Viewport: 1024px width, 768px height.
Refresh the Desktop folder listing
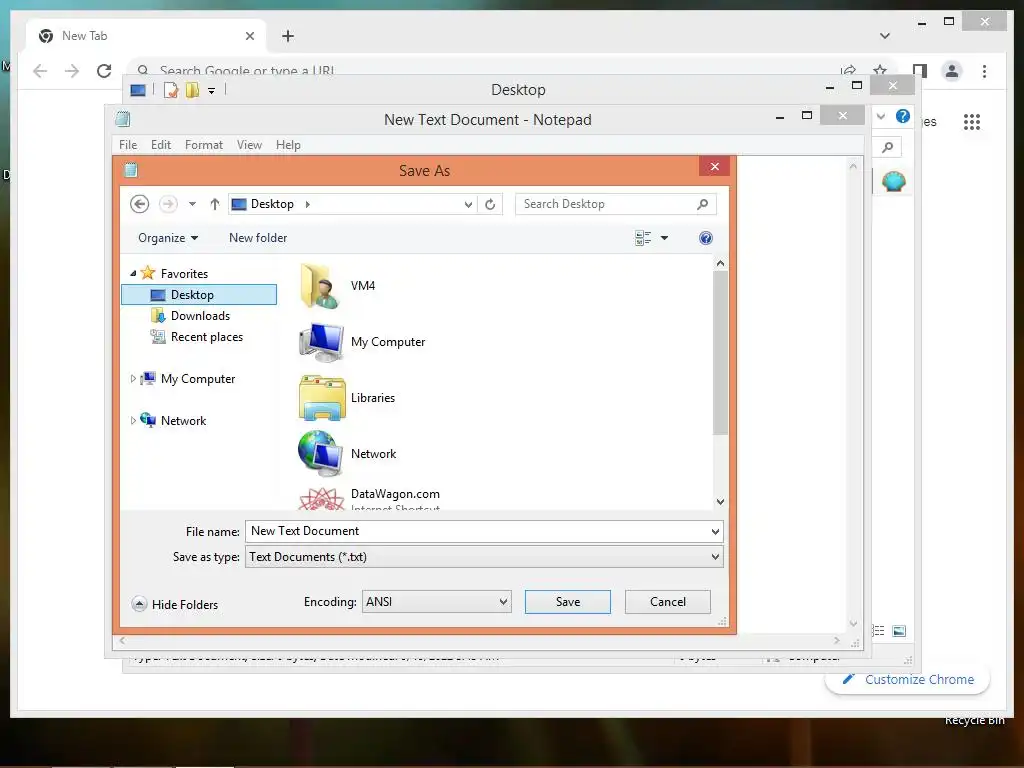(x=490, y=204)
